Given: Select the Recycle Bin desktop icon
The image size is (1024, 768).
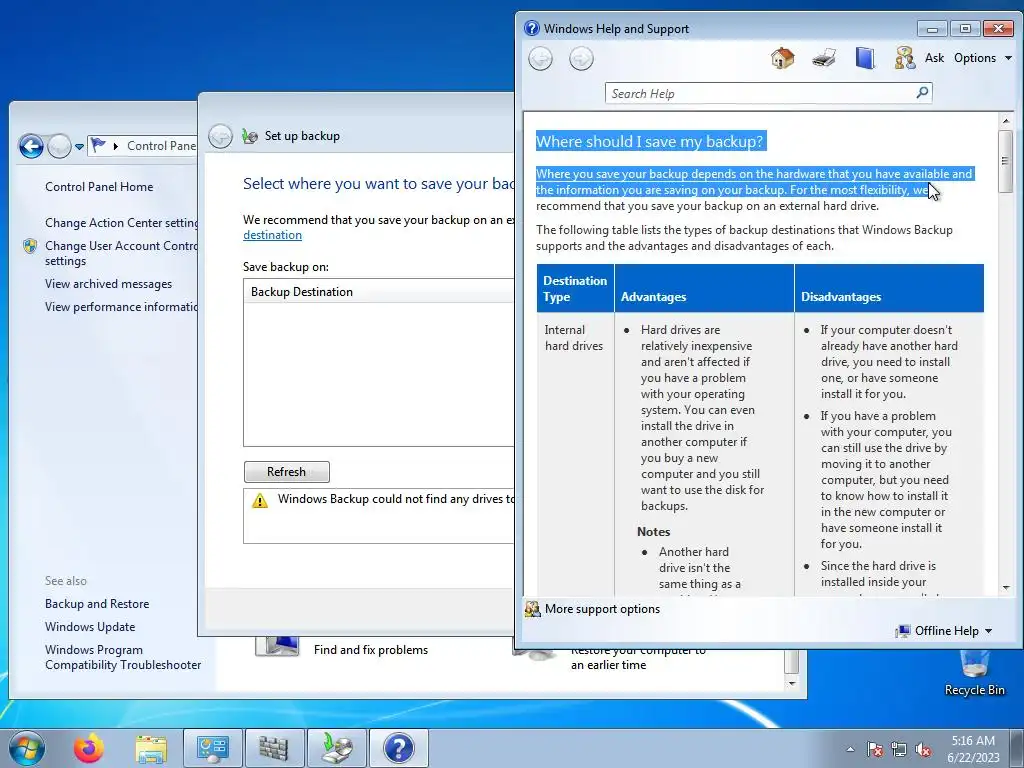Looking at the screenshot, I should tap(974, 674).
